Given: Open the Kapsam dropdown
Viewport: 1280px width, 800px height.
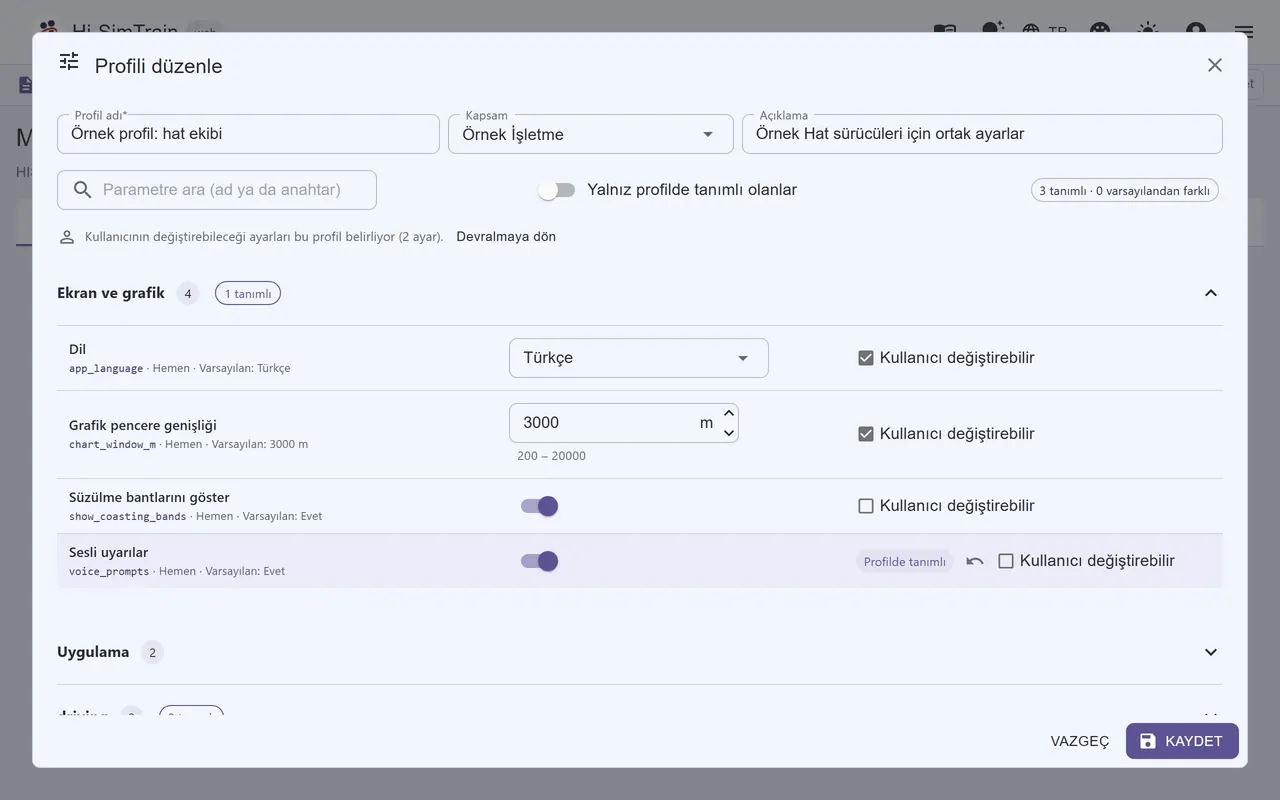Looking at the screenshot, I should (x=591, y=134).
